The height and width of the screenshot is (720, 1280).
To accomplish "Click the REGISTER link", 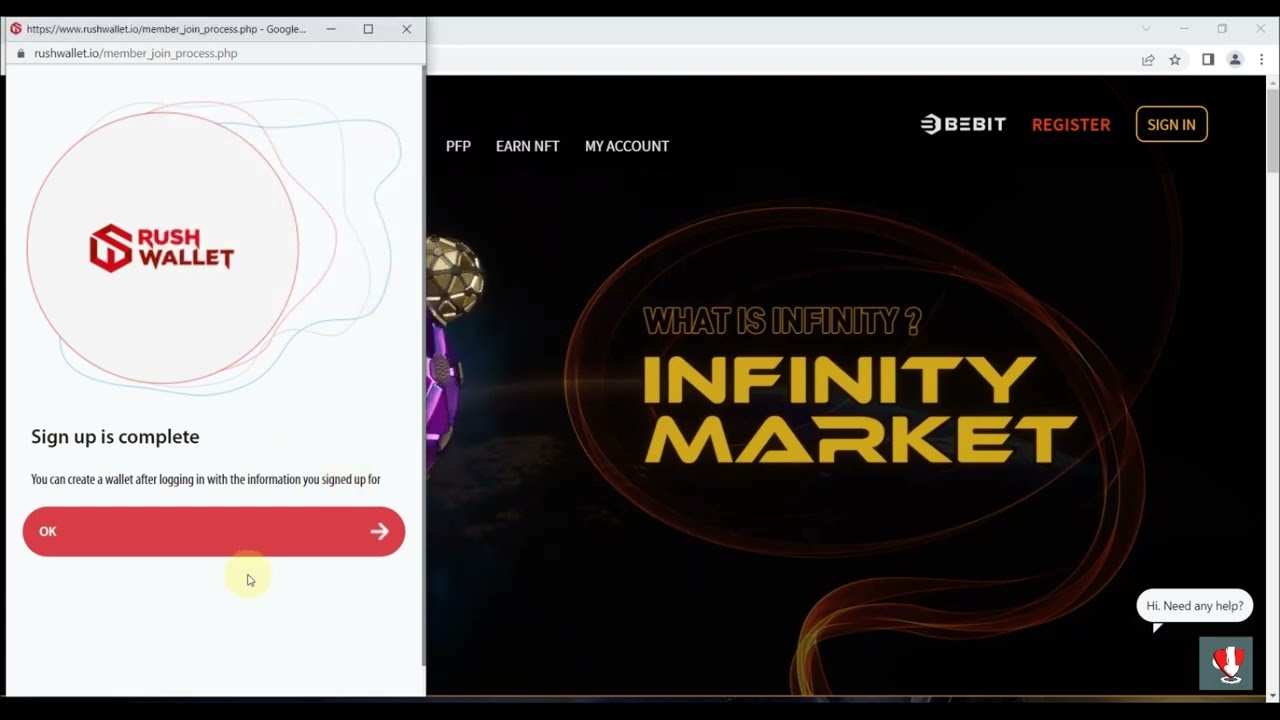I will point(1071,125).
